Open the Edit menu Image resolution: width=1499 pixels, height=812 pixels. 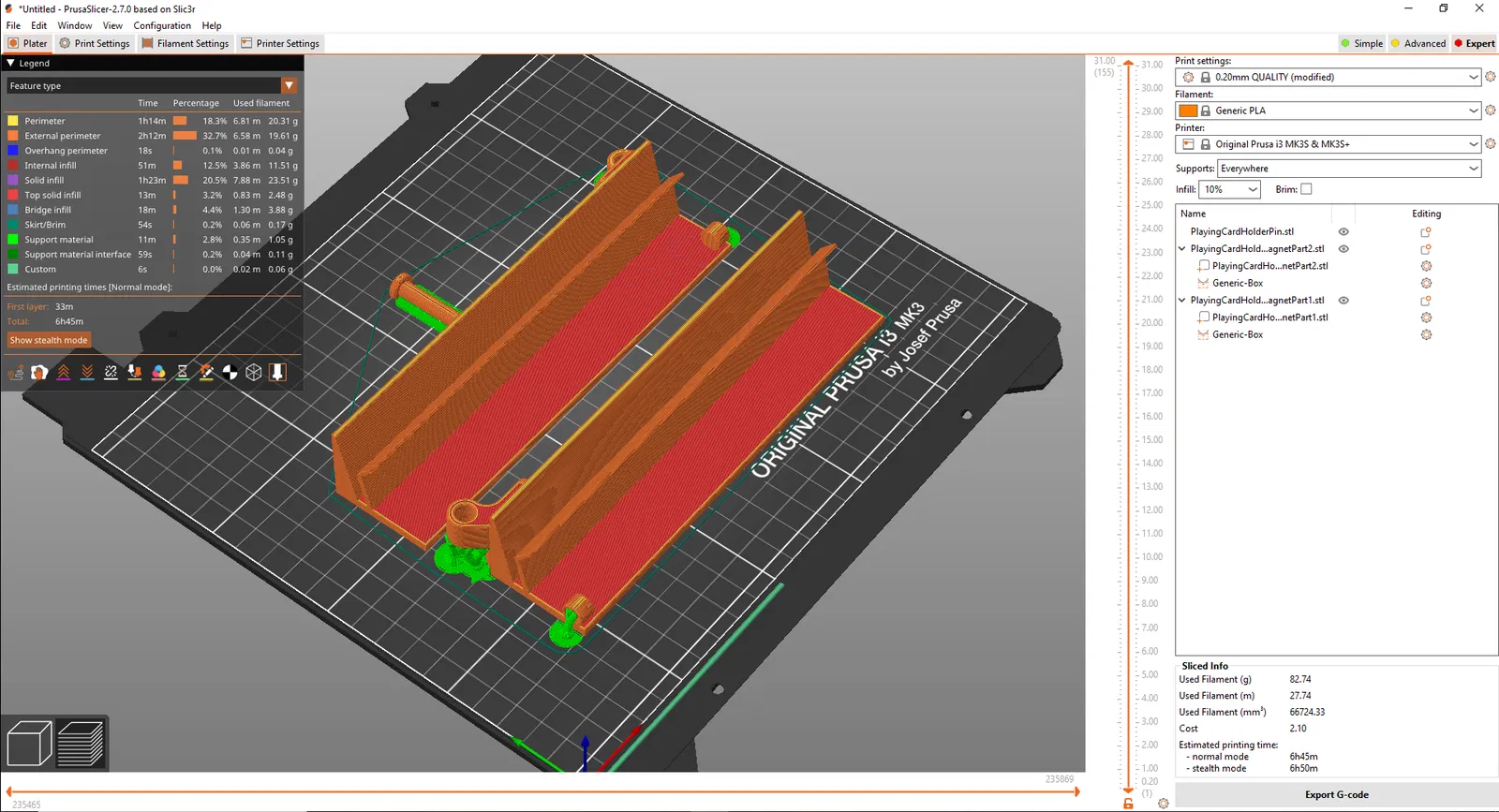click(38, 25)
